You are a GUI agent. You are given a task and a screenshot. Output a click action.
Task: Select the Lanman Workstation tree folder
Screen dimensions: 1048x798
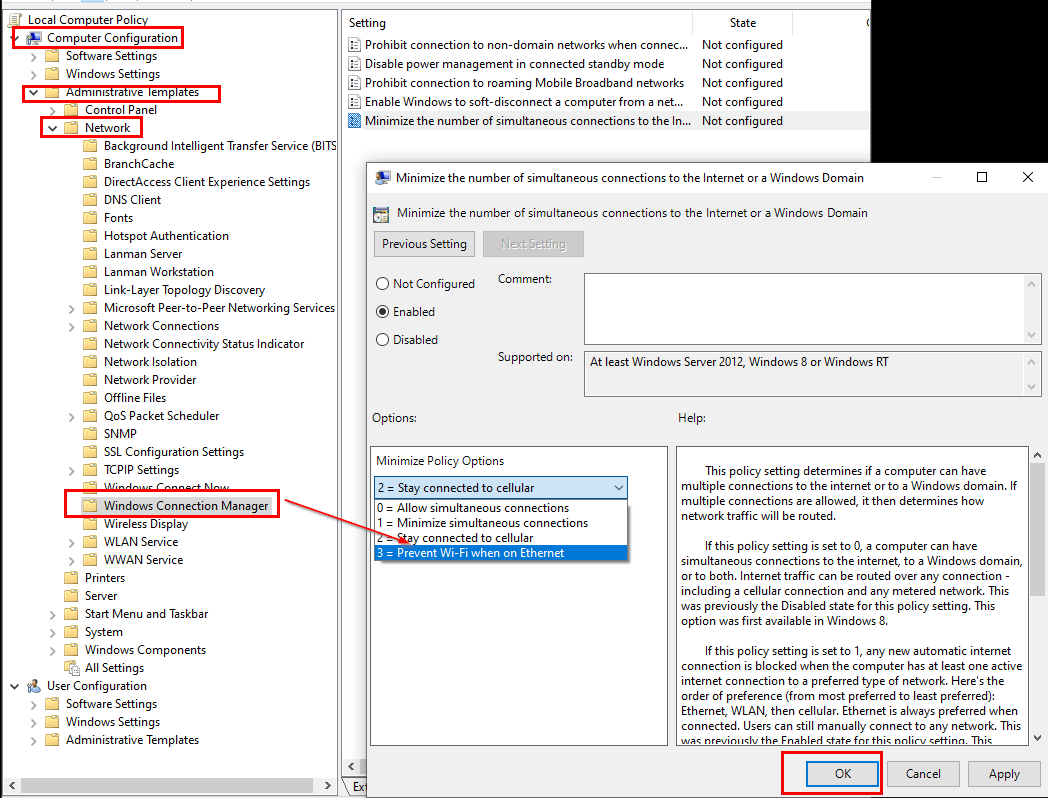point(158,272)
